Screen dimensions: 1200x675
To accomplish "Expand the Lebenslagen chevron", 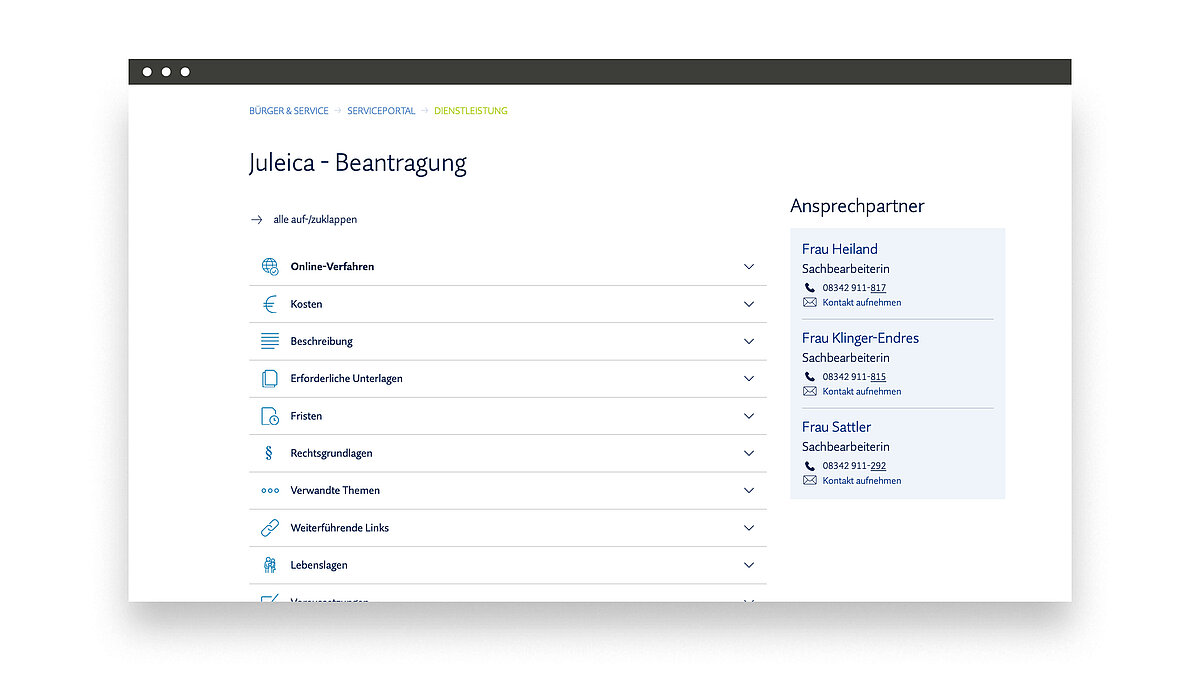I will tap(749, 565).
